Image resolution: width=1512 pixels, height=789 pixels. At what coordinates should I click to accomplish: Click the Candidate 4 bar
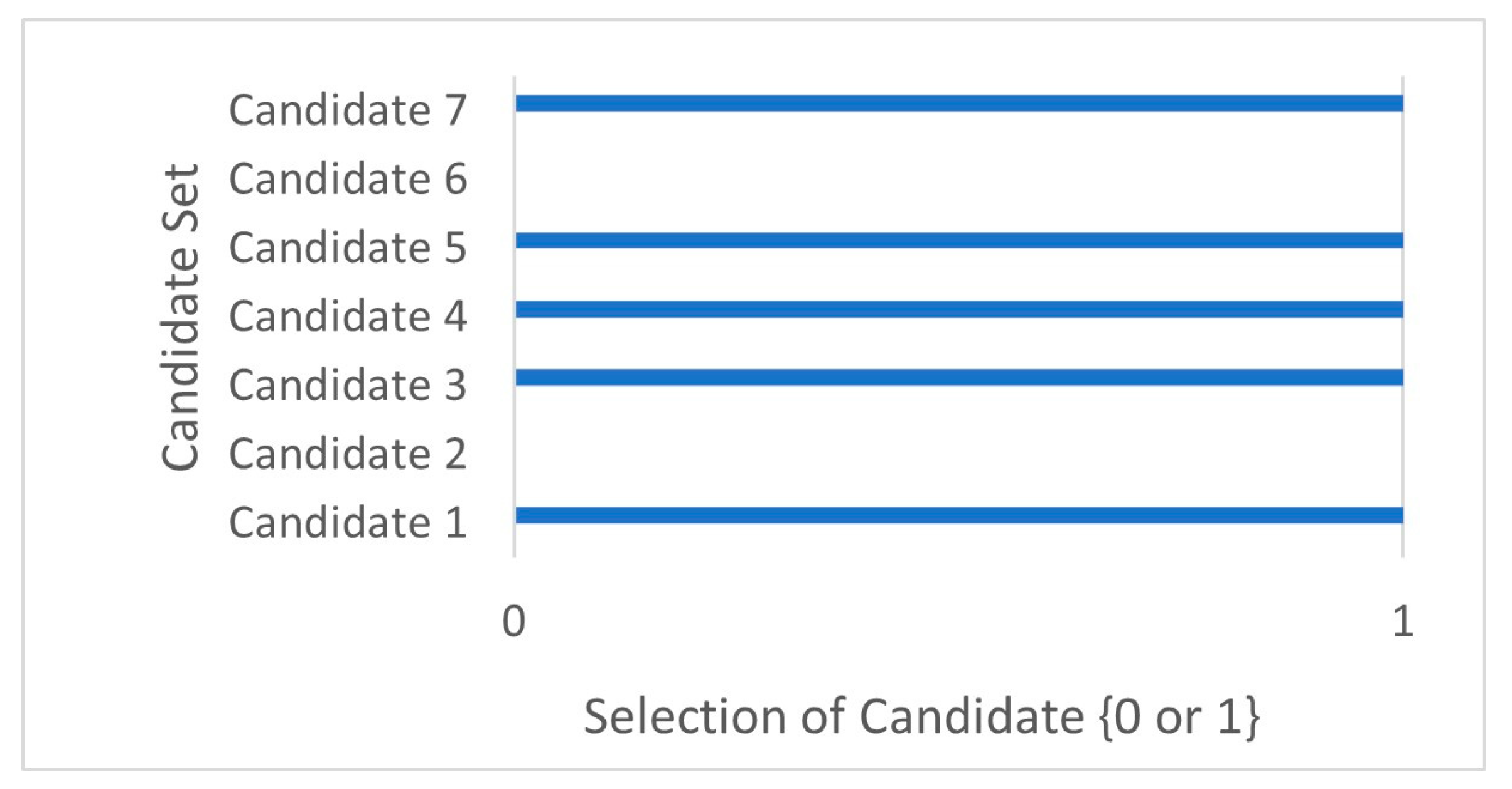pos(958,309)
